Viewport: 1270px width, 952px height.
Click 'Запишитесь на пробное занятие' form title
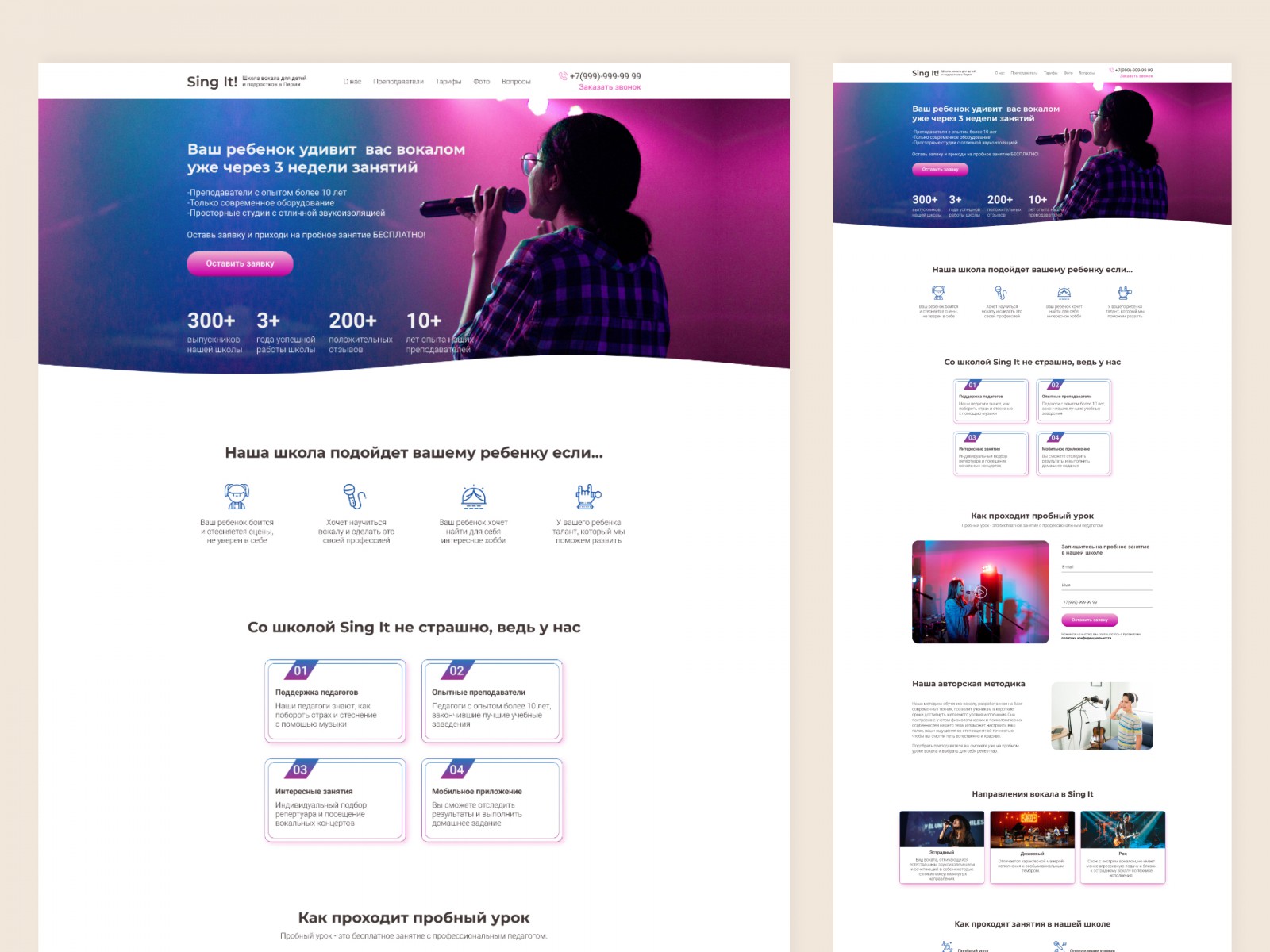point(1105,550)
